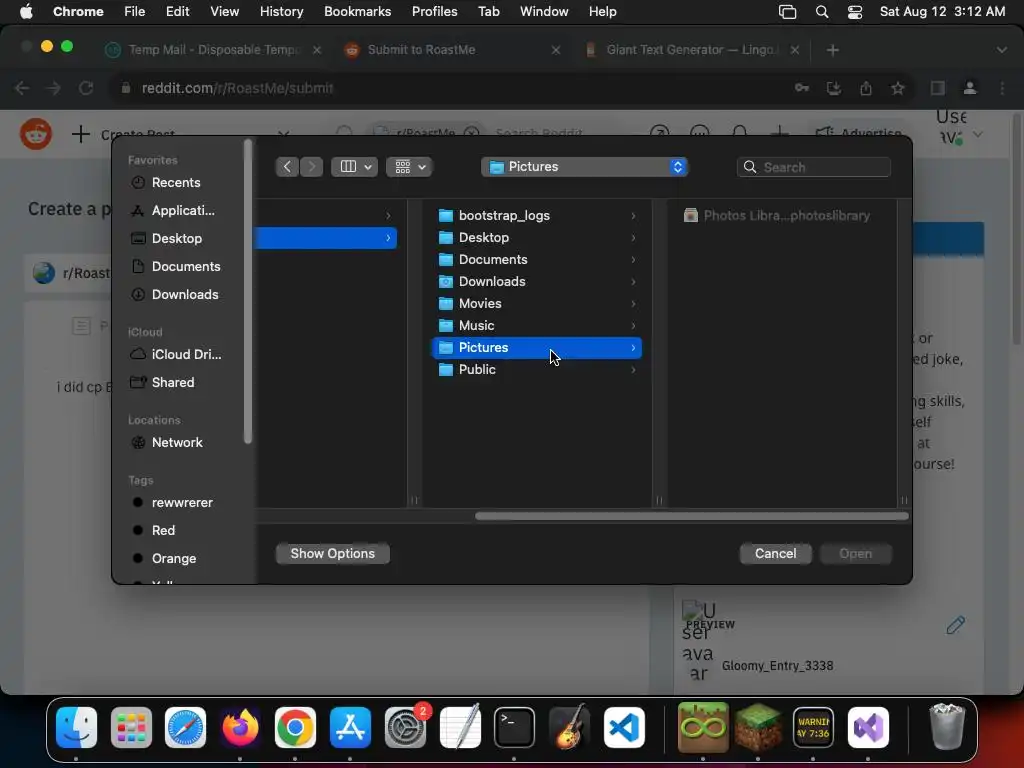The height and width of the screenshot is (768, 1024).
Task: Open Terminal from the Dock
Action: click(514, 728)
